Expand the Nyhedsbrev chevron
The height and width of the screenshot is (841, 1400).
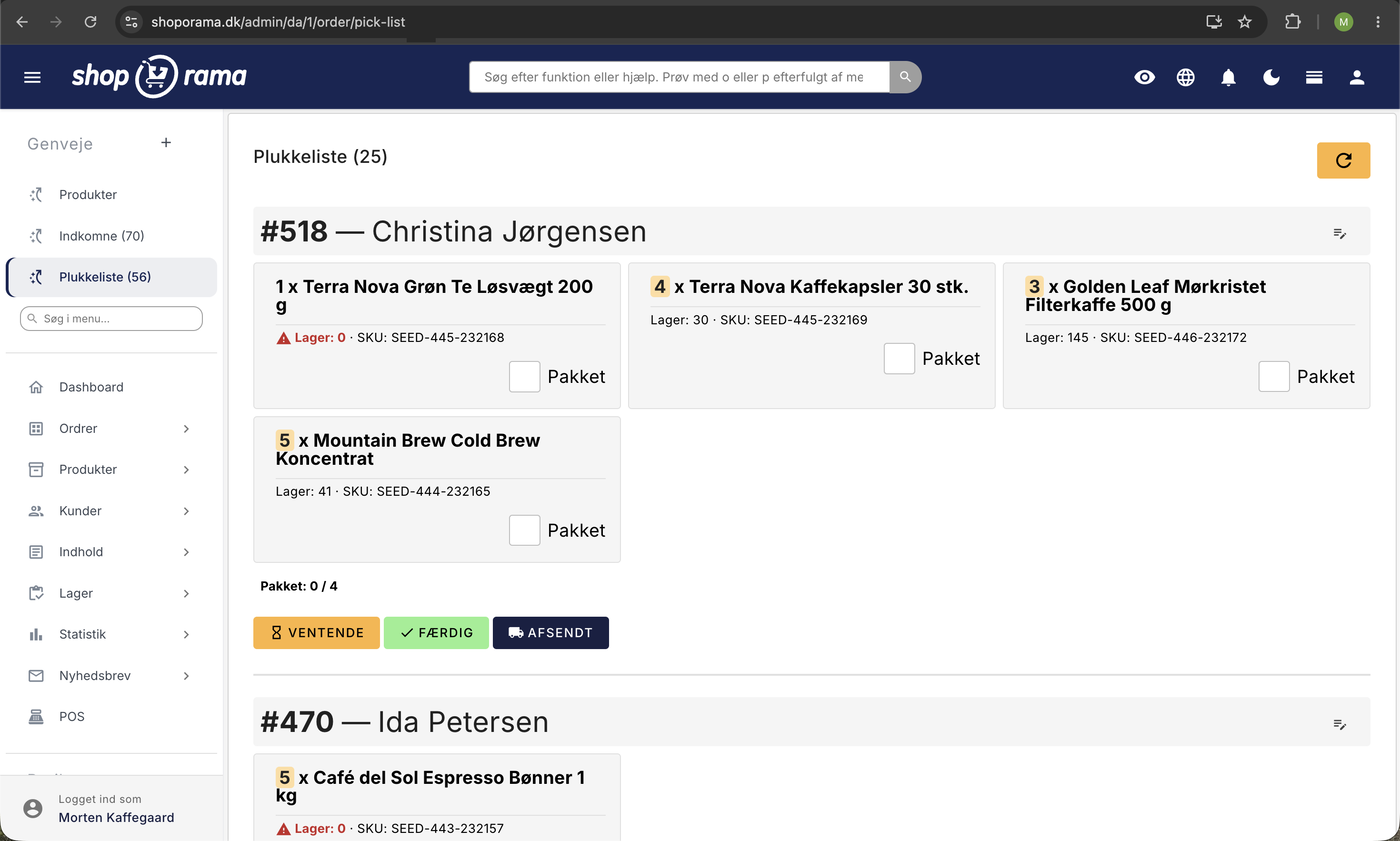coord(186,676)
